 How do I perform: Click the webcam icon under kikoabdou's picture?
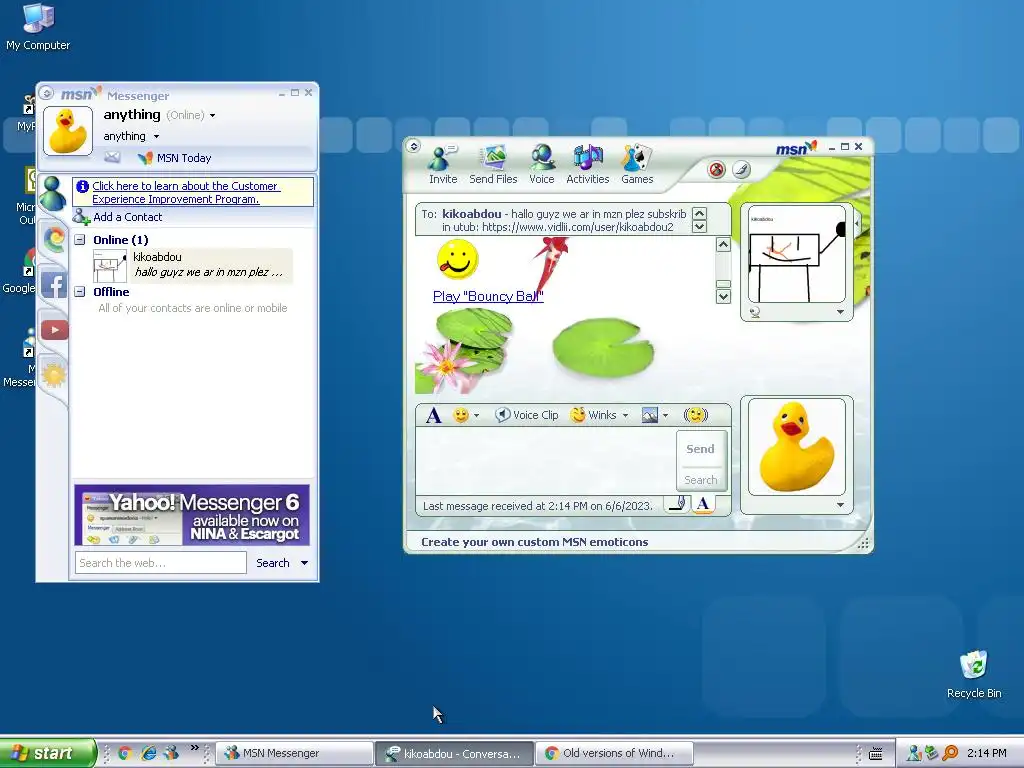click(x=755, y=312)
